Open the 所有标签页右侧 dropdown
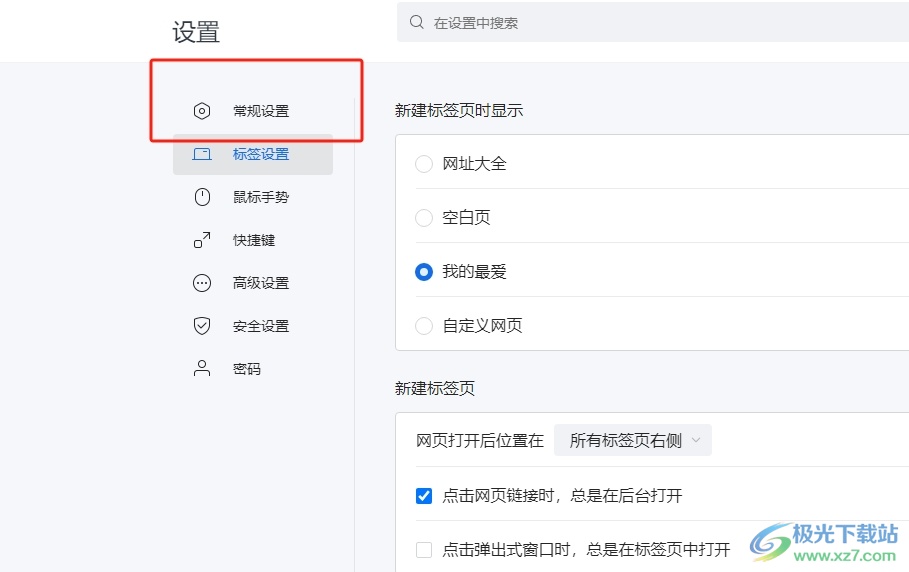Image resolution: width=909 pixels, height=572 pixels. [x=633, y=440]
